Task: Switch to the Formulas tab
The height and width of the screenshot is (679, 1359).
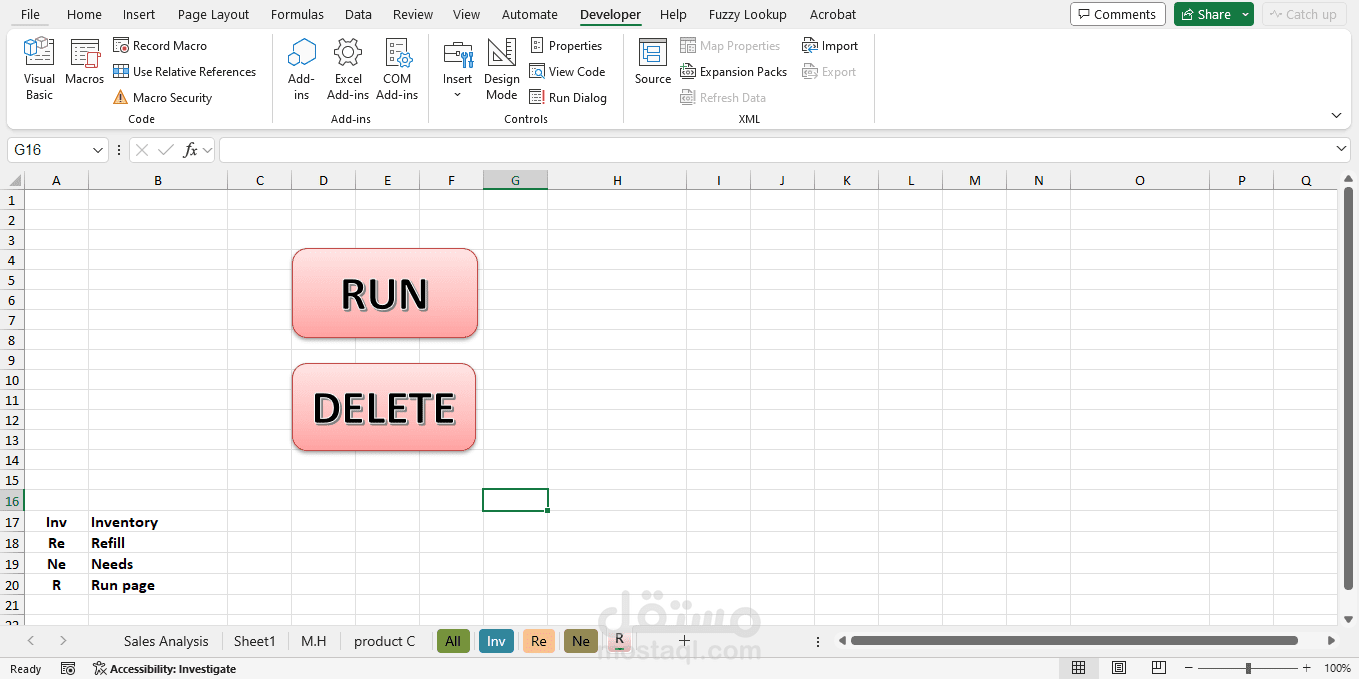Action: (297, 14)
